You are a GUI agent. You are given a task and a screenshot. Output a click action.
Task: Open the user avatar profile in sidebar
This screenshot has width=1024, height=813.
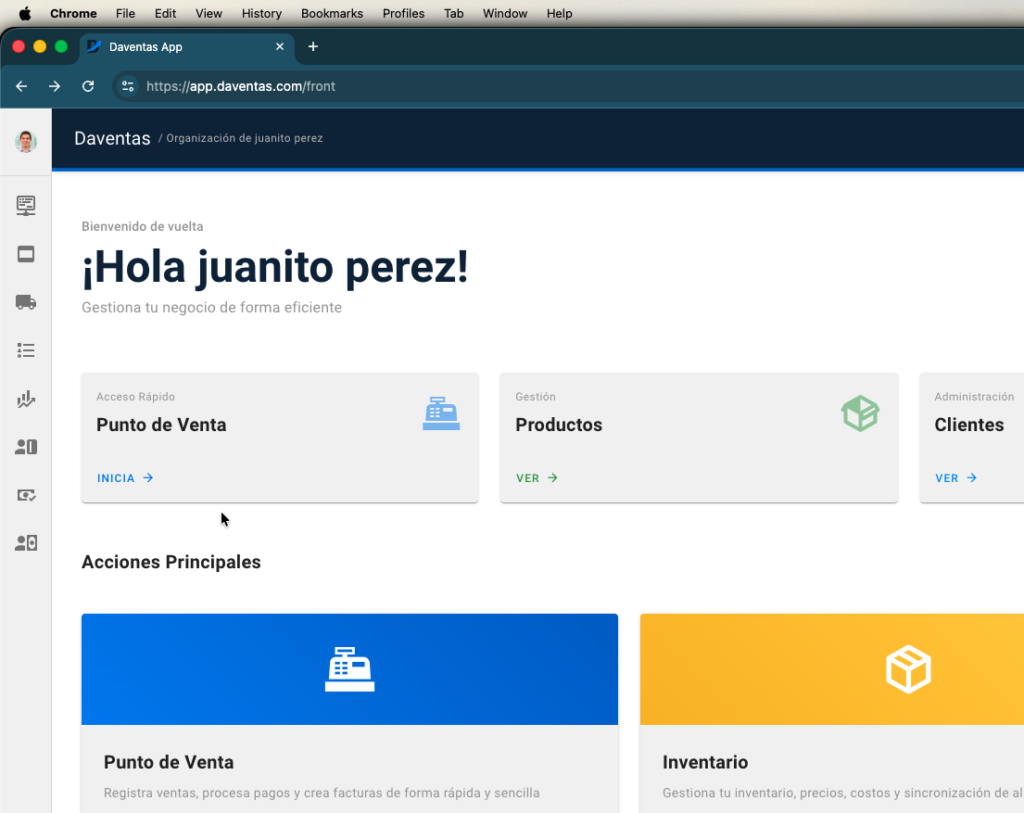coord(26,141)
